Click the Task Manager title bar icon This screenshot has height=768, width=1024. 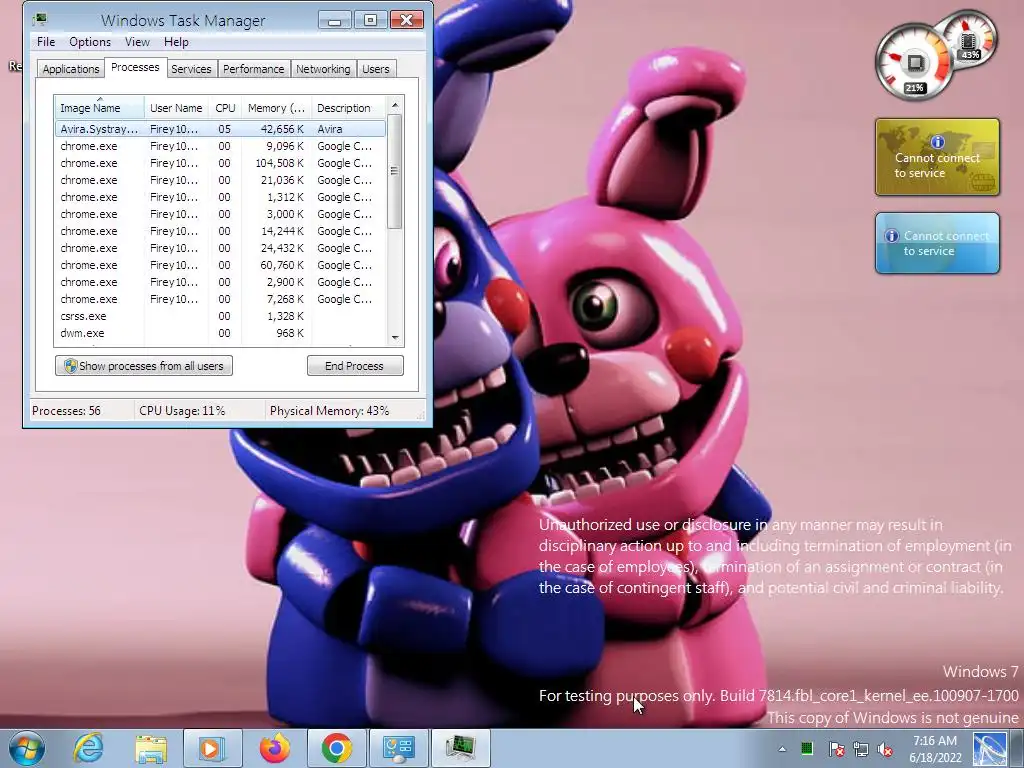(40, 20)
